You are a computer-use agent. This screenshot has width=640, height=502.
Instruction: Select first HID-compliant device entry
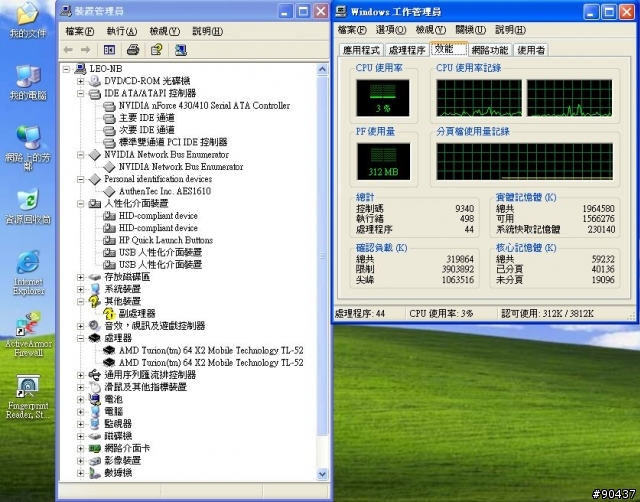[x=158, y=216]
